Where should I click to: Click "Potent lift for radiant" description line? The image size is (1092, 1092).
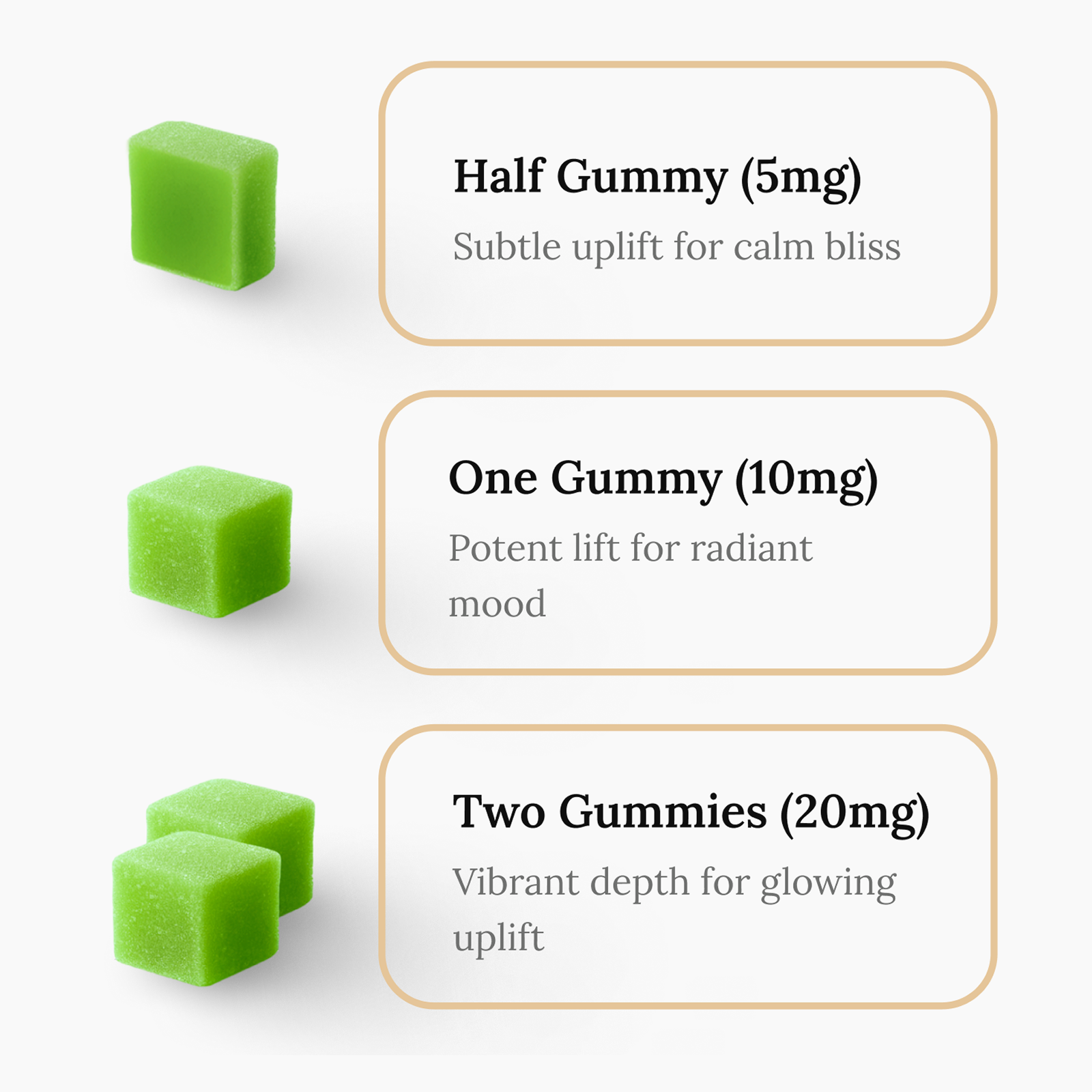(x=630, y=548)
